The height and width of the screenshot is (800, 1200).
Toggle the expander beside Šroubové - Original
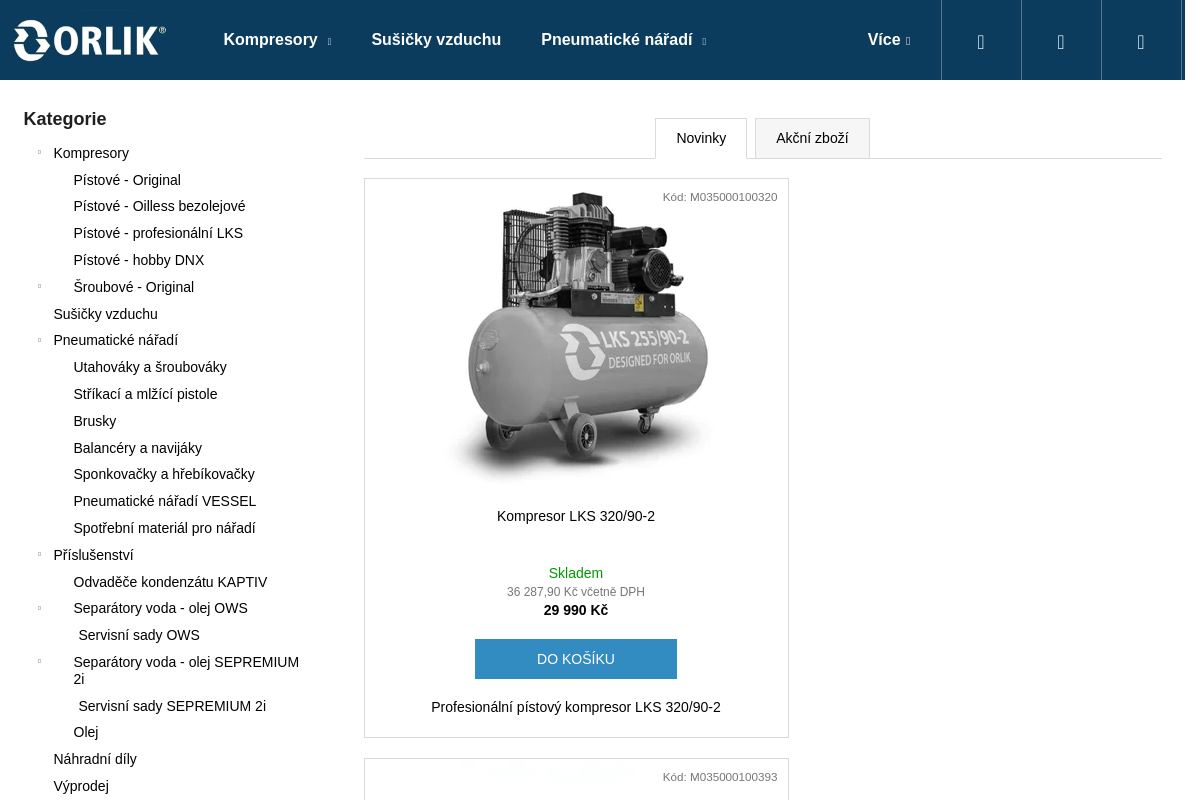click(x=39, y=286)
